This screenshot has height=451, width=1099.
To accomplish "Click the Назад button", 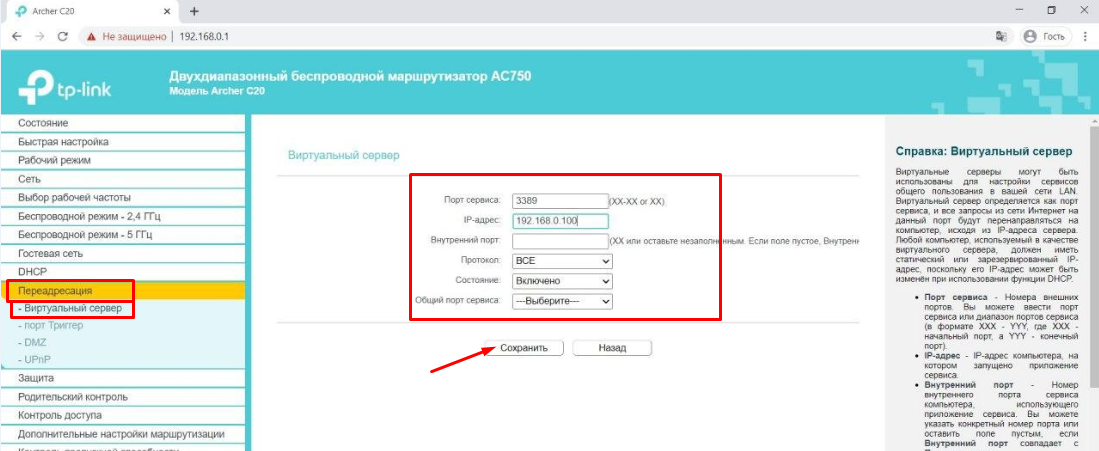I will (x=612, y=348).
